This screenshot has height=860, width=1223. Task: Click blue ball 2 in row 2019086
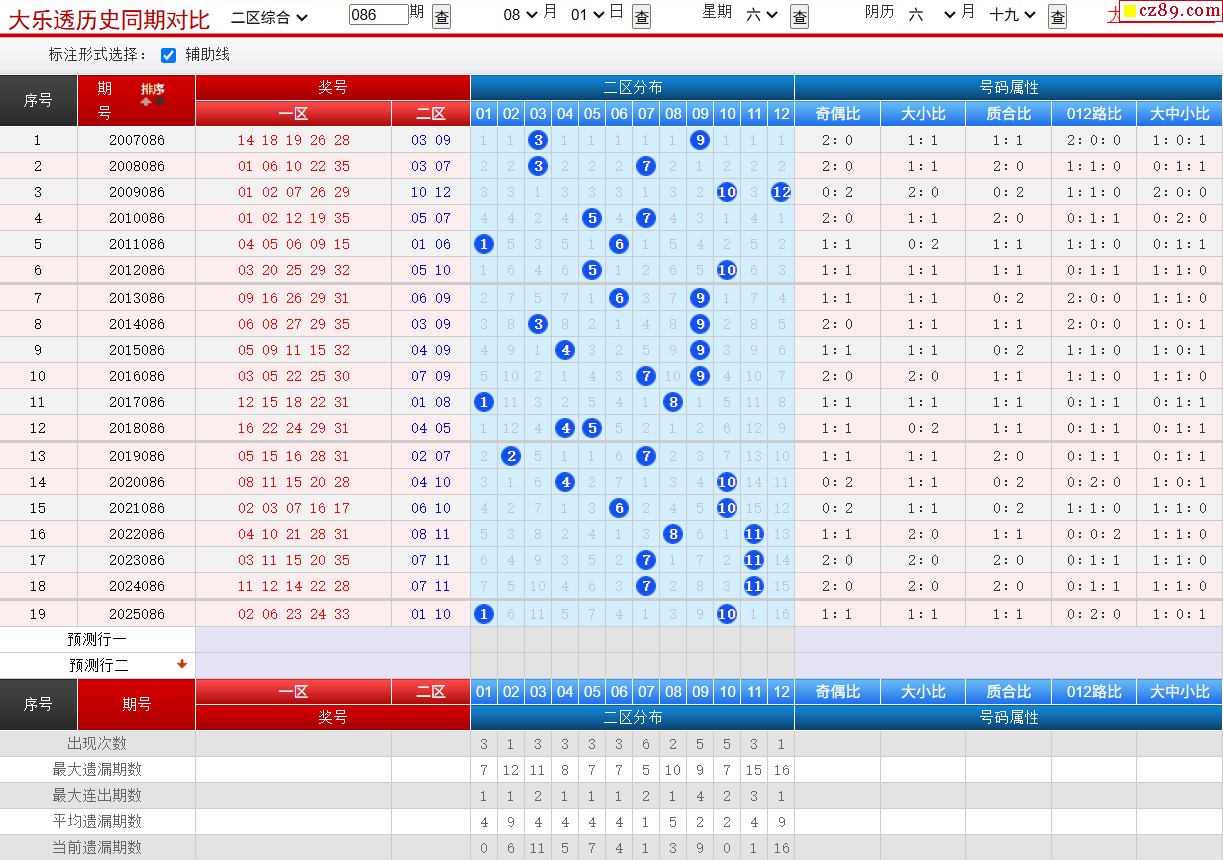pyautogui.click(x=511, y=456)
